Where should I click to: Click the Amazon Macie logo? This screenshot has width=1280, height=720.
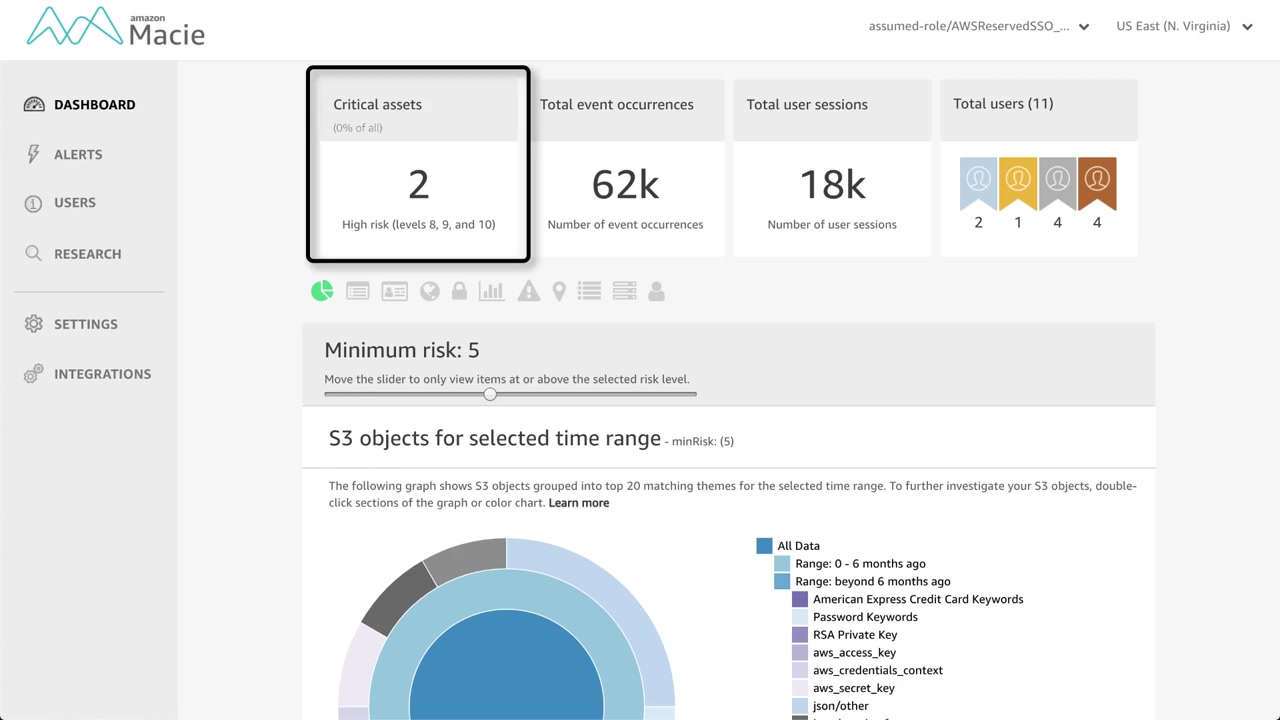[x=116, y=28]
